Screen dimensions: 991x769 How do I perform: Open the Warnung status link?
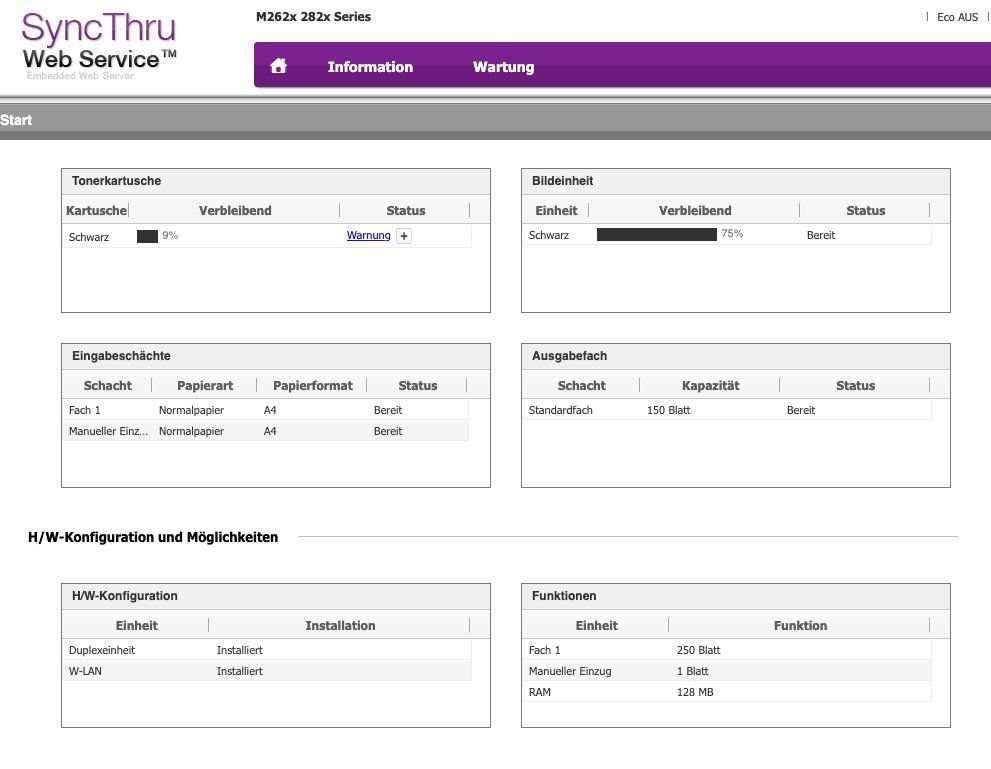click(x=368, y=235)
